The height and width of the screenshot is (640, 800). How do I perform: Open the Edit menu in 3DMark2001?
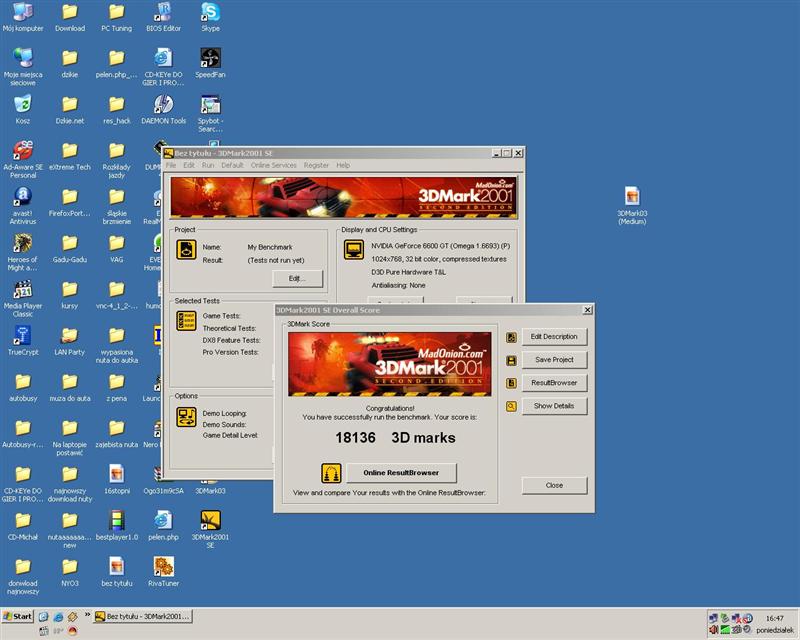point(189,165)
